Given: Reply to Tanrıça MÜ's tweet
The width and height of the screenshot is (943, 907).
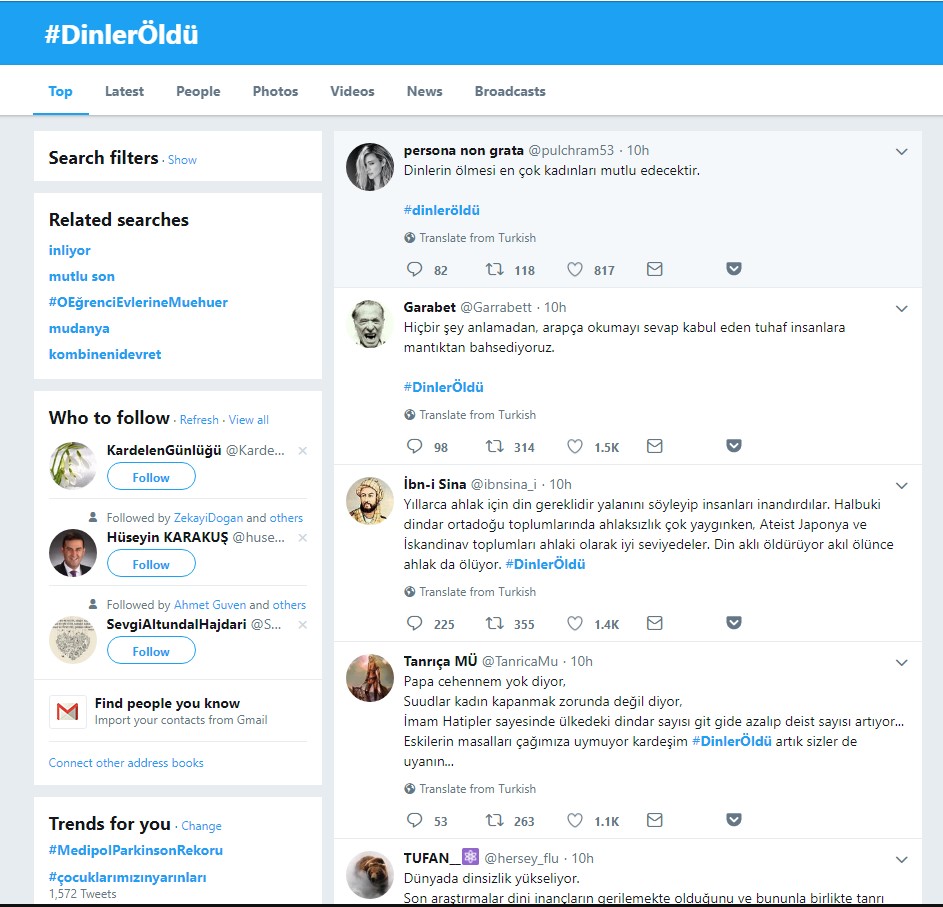Looking at the screenshot, I should 414,820.
